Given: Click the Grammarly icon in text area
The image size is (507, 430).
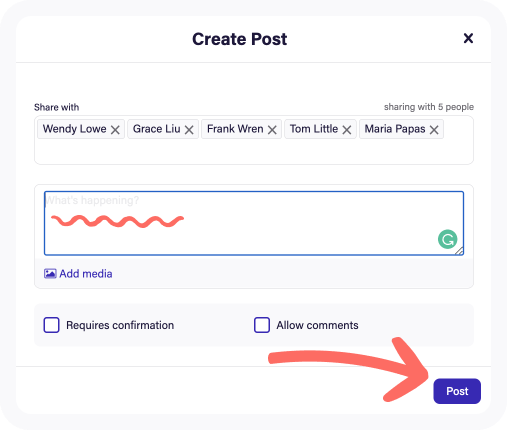Looking at the screenshot, I should point(447,239).
